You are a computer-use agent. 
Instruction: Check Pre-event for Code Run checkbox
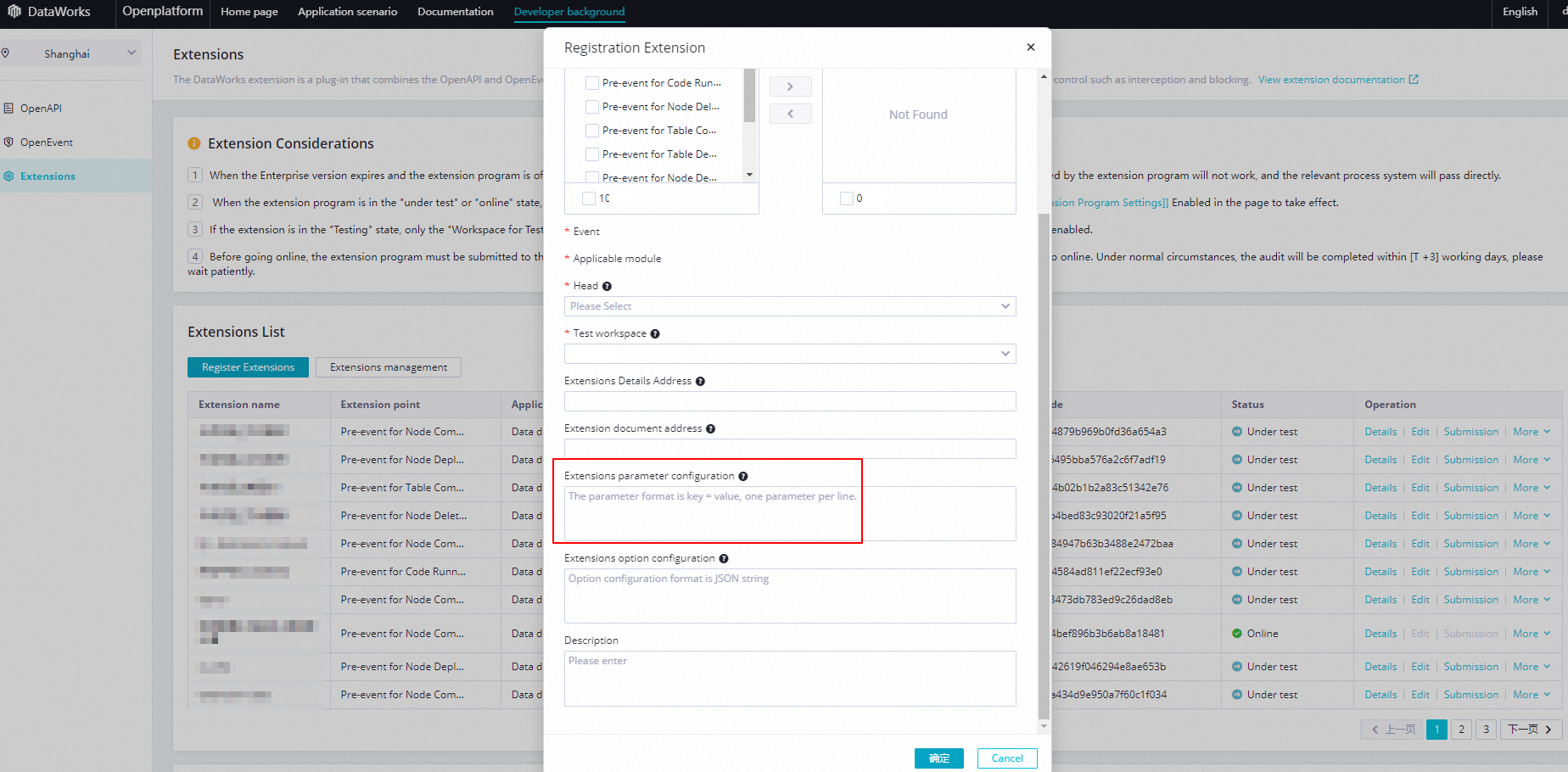(592, 83)
